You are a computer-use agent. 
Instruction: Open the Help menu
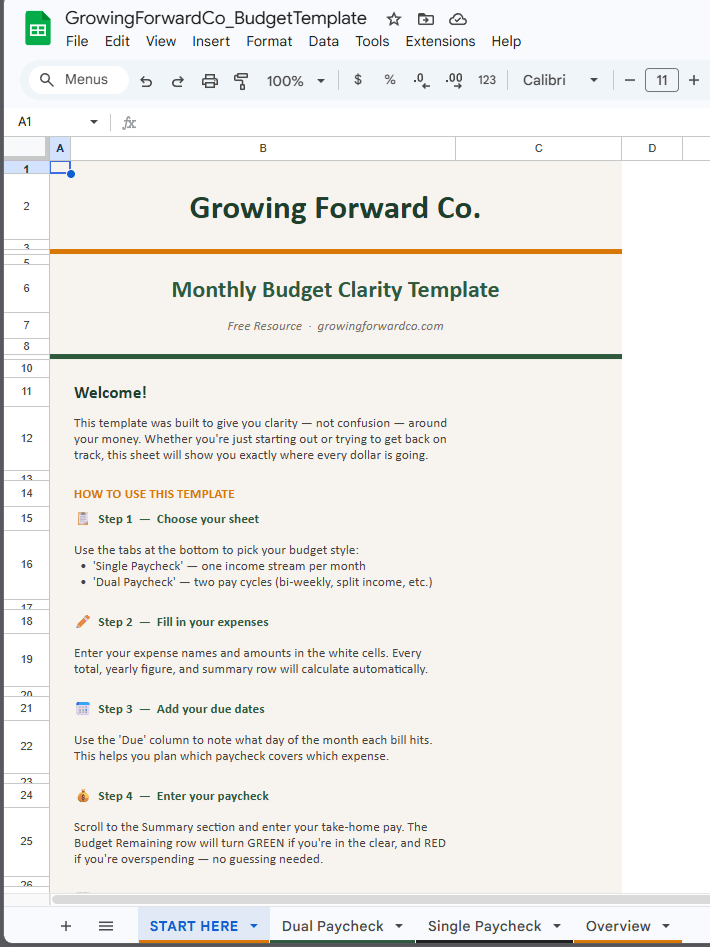506,41
